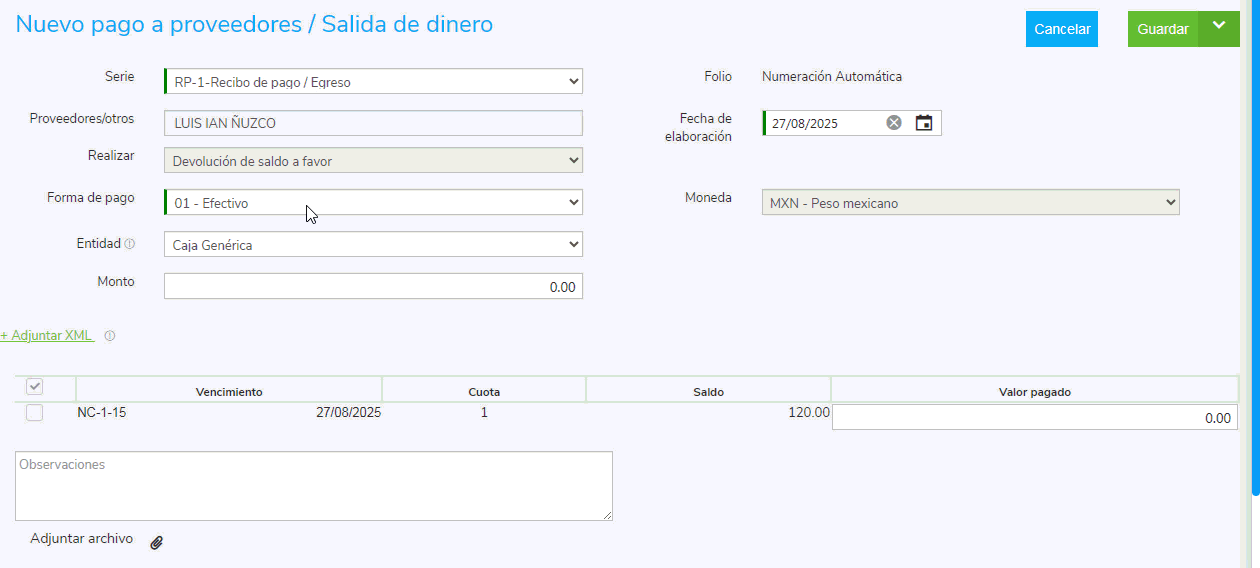
Task: Open the Entidad Caja Genérica dropdown
Action: point(373,244)
